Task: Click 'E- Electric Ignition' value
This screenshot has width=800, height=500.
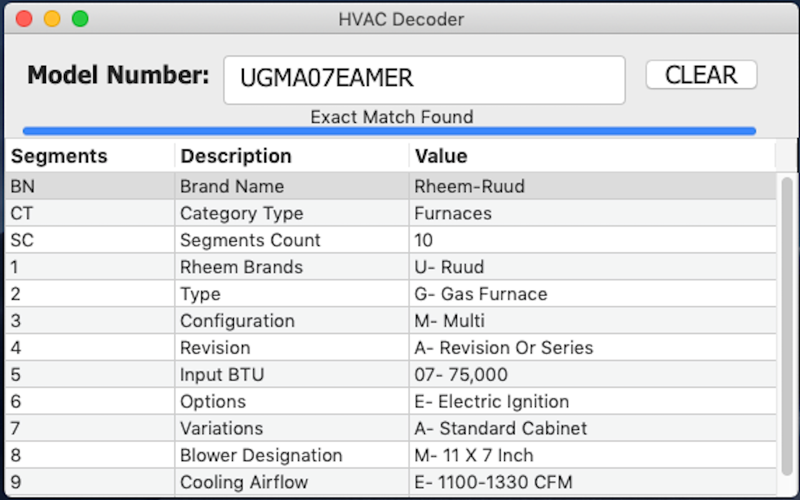Action: click(491, 402)
